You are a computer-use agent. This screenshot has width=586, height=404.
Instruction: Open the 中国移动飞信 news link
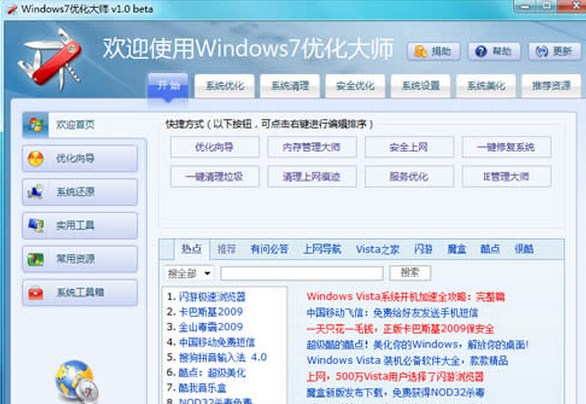(392, 313)
